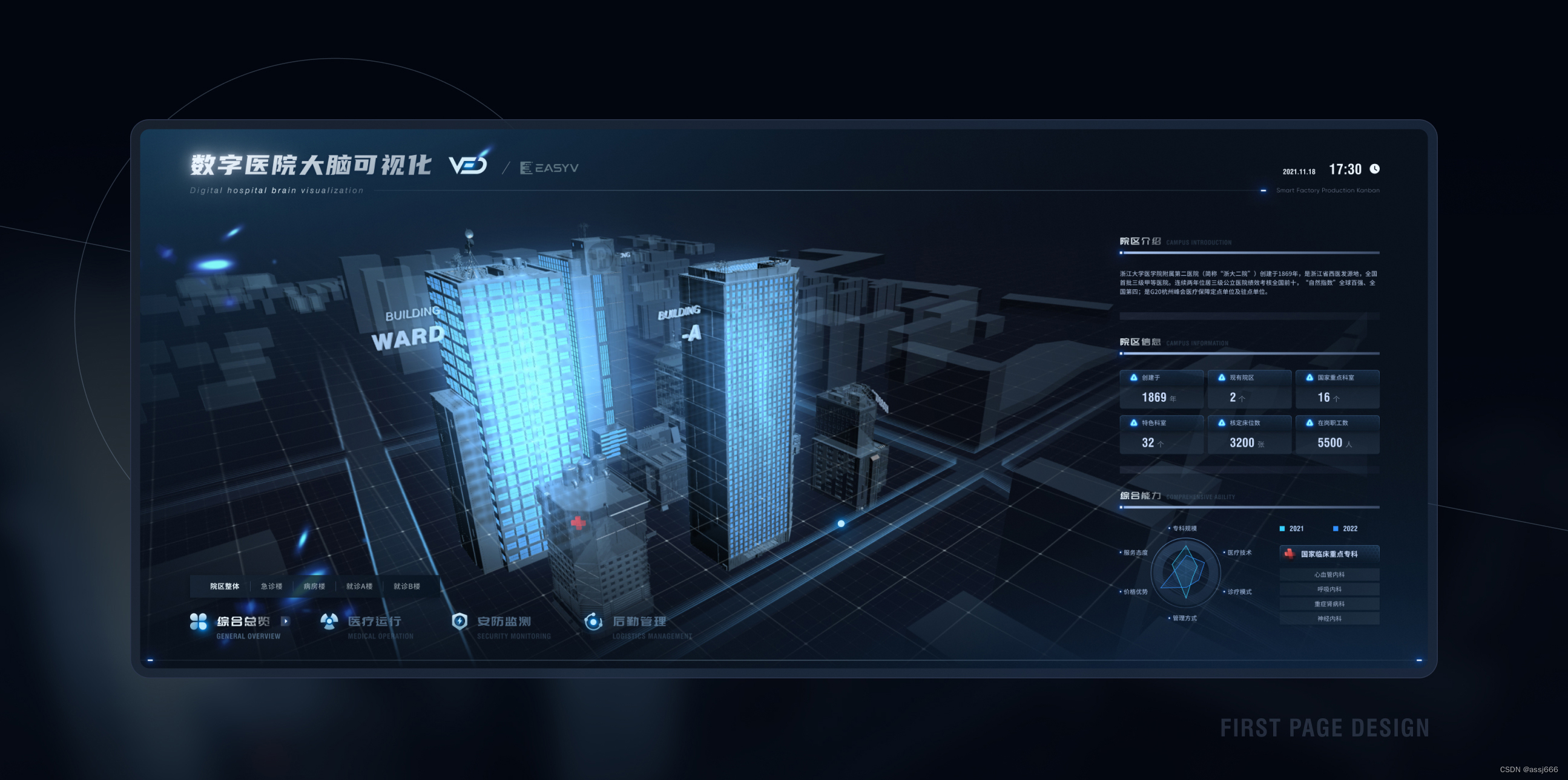
Task: Click the Medical Operation radiation-style icon
Action: (x=329, y=621)
